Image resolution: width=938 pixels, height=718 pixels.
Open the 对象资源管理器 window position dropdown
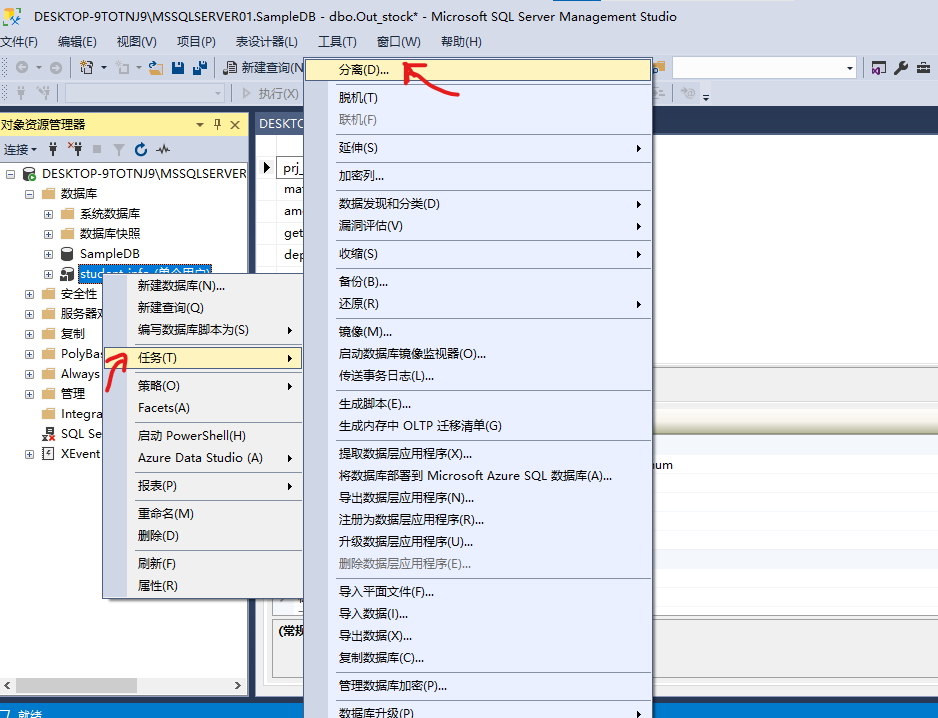point(200,124)
